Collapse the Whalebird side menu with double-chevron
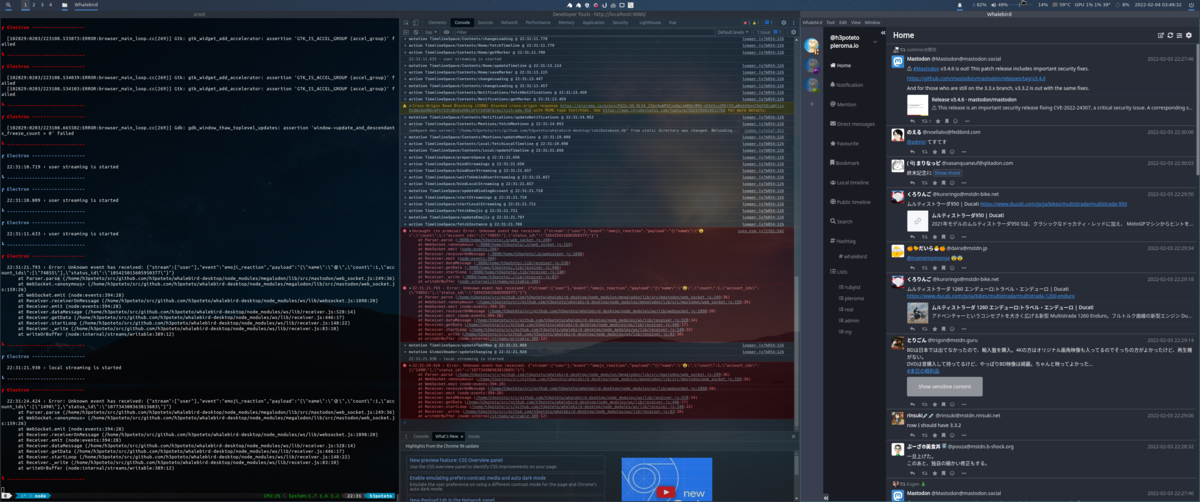Viewport: 1200px width, 502px height. (883, 32)
